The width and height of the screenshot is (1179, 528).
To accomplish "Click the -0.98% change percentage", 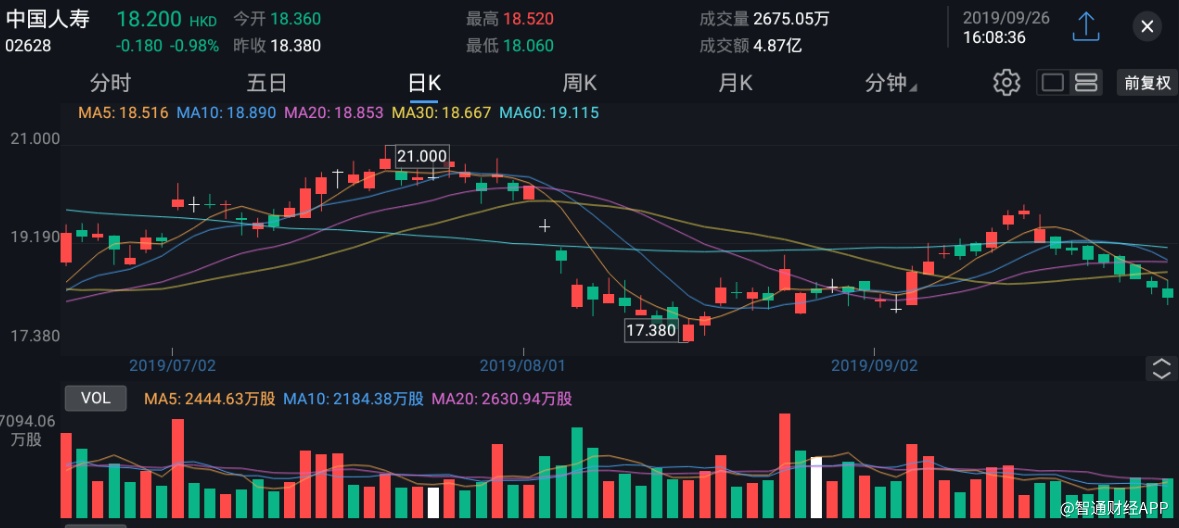I will point(194,46).
